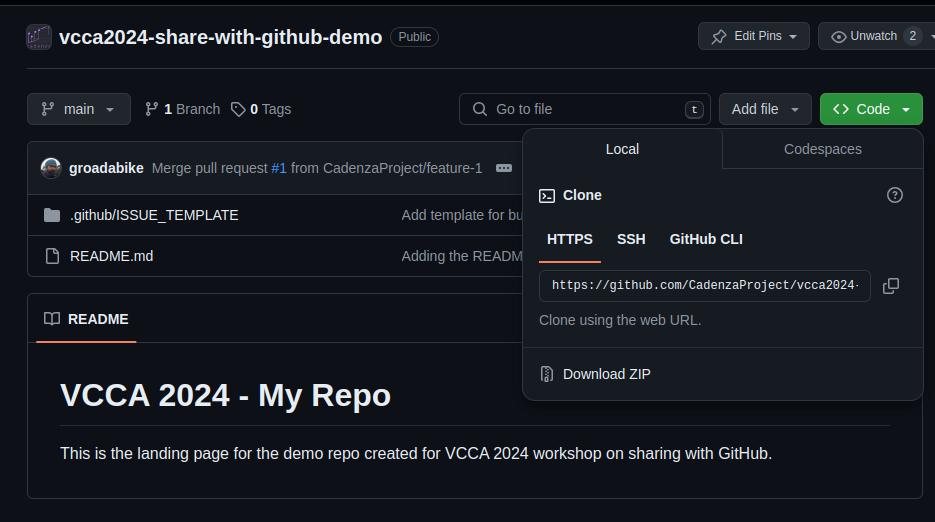This screenshot has height=522, width=935.
Task: Expand the Add file dropdown
Action: (765, 109)
